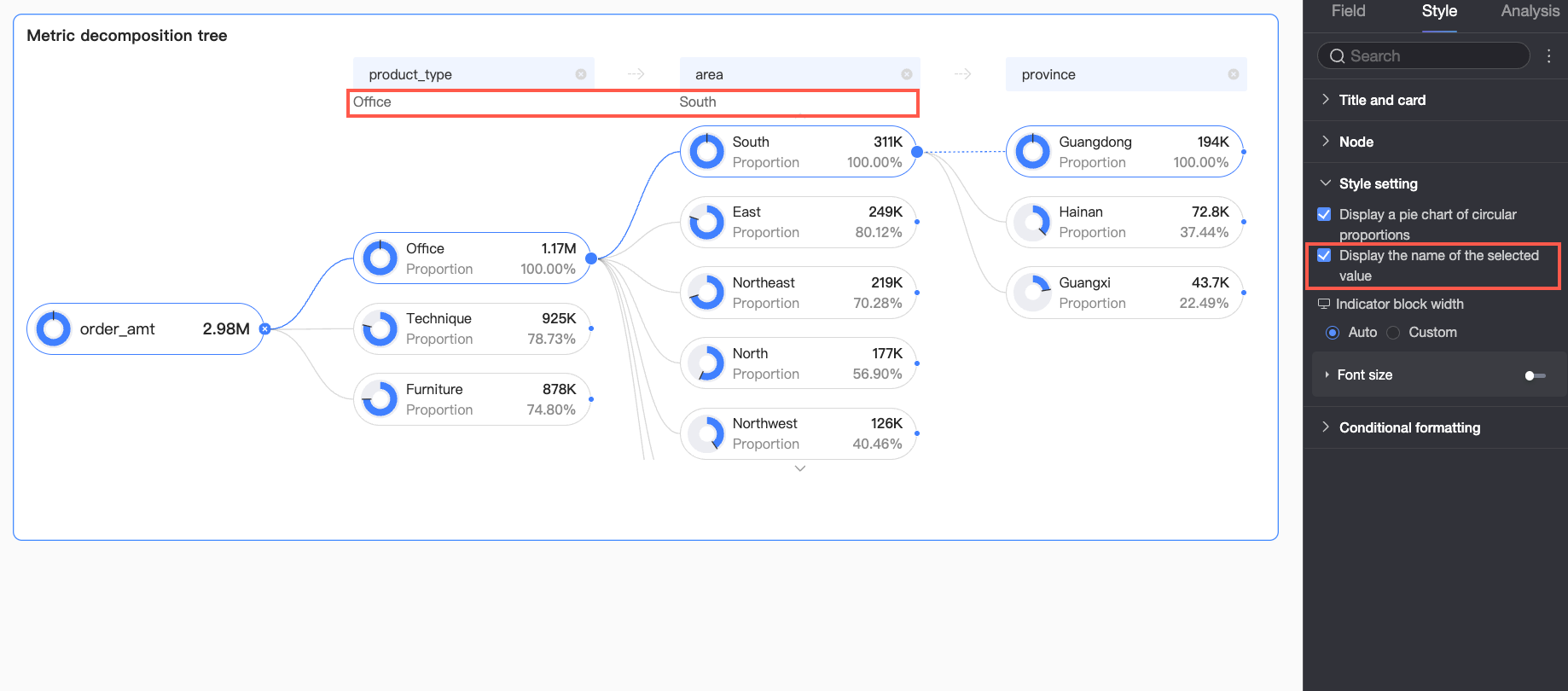Screen dimensions: 1568x691
Task: Select the Auto indicator block width option
Action: click(1333, 333)
